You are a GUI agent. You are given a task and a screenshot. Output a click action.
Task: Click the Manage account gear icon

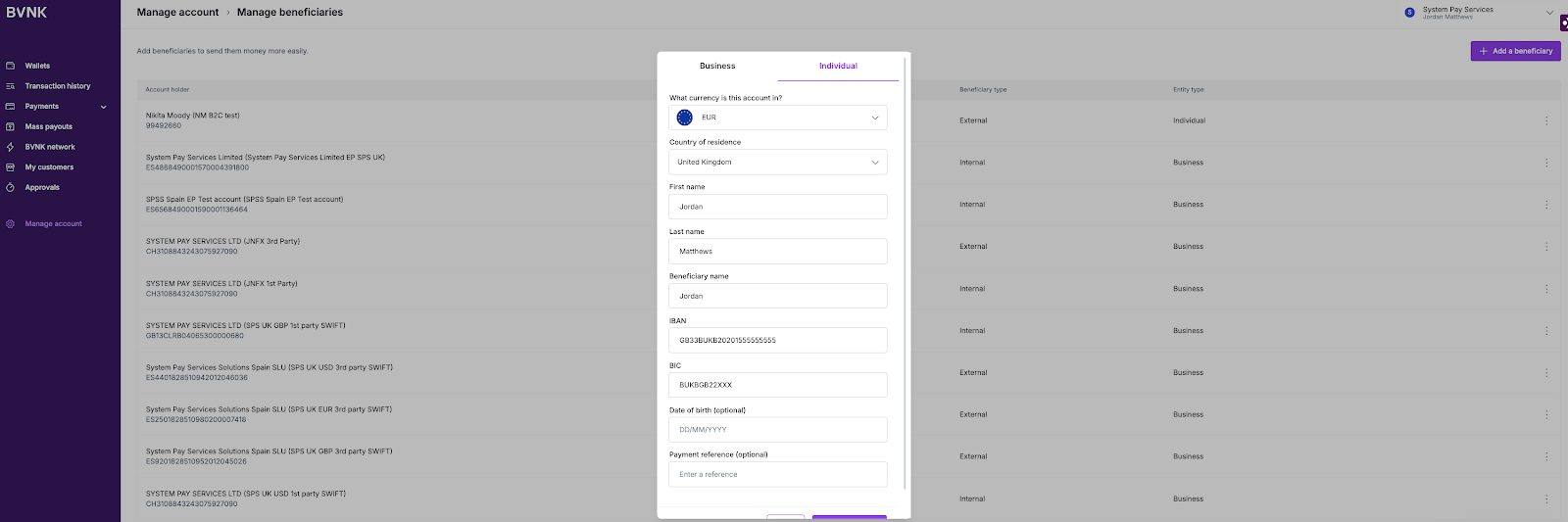(11, 223)
